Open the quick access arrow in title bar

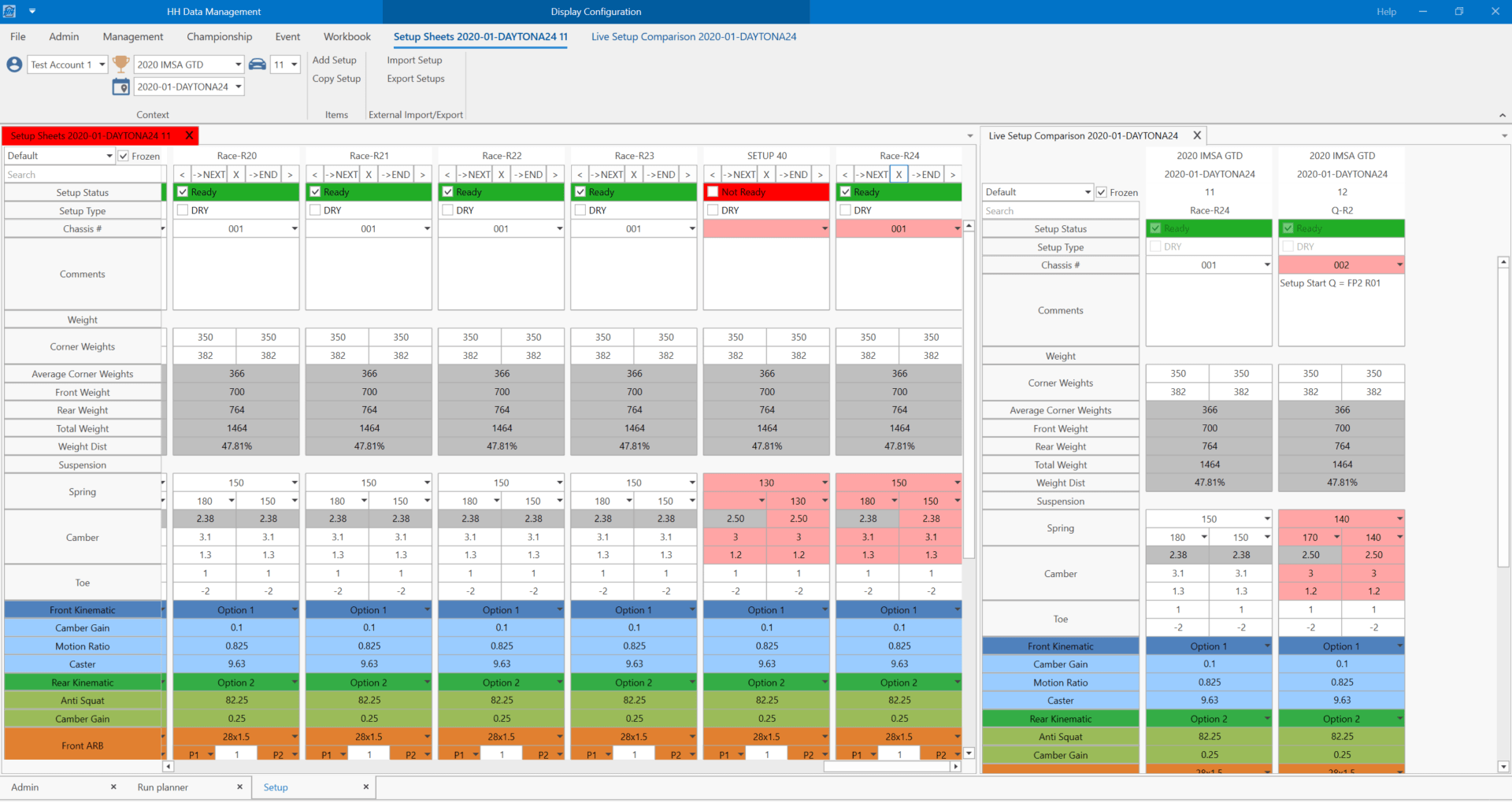click(32, 12)
